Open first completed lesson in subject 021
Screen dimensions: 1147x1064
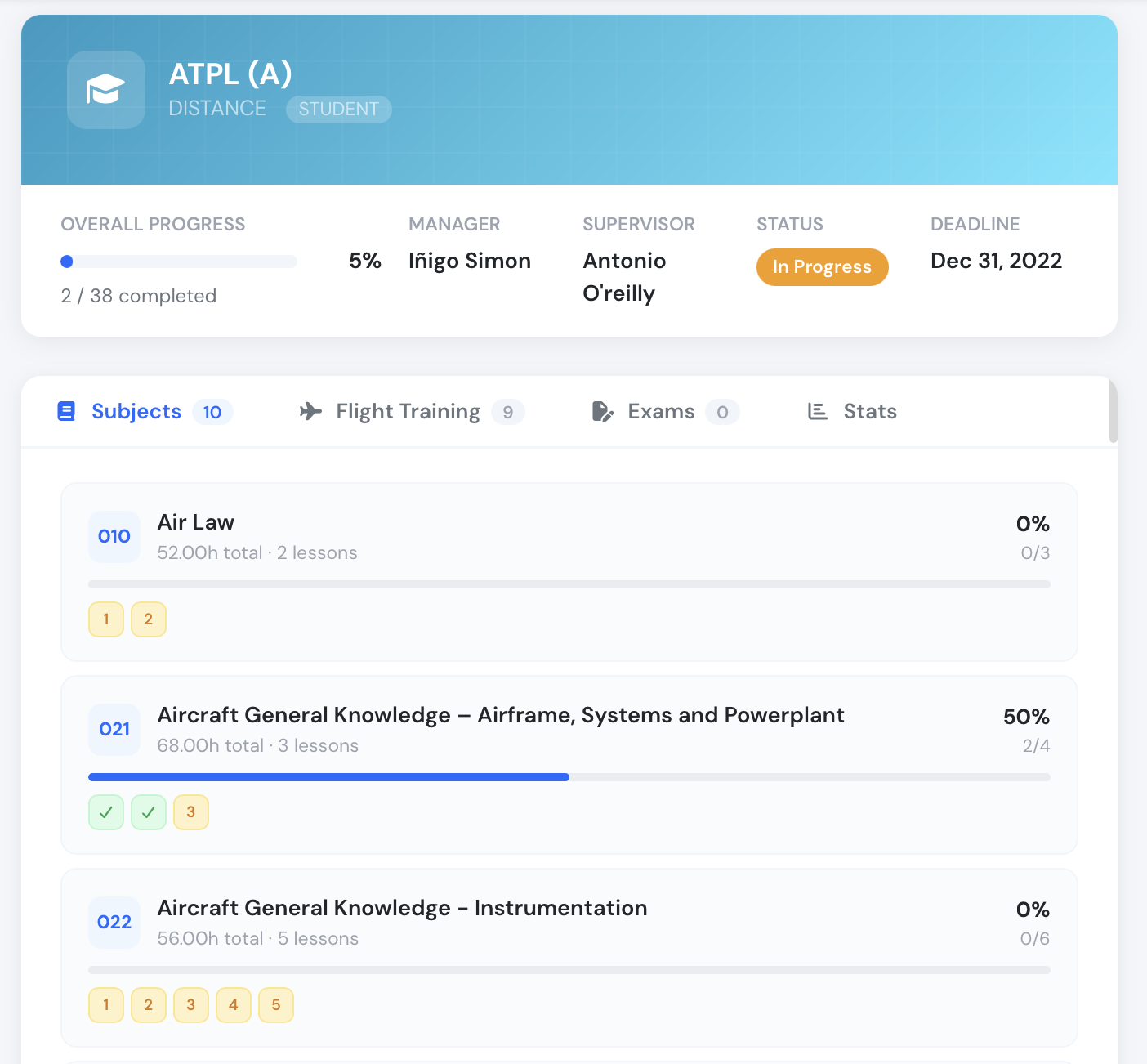[x=106, y=812]
